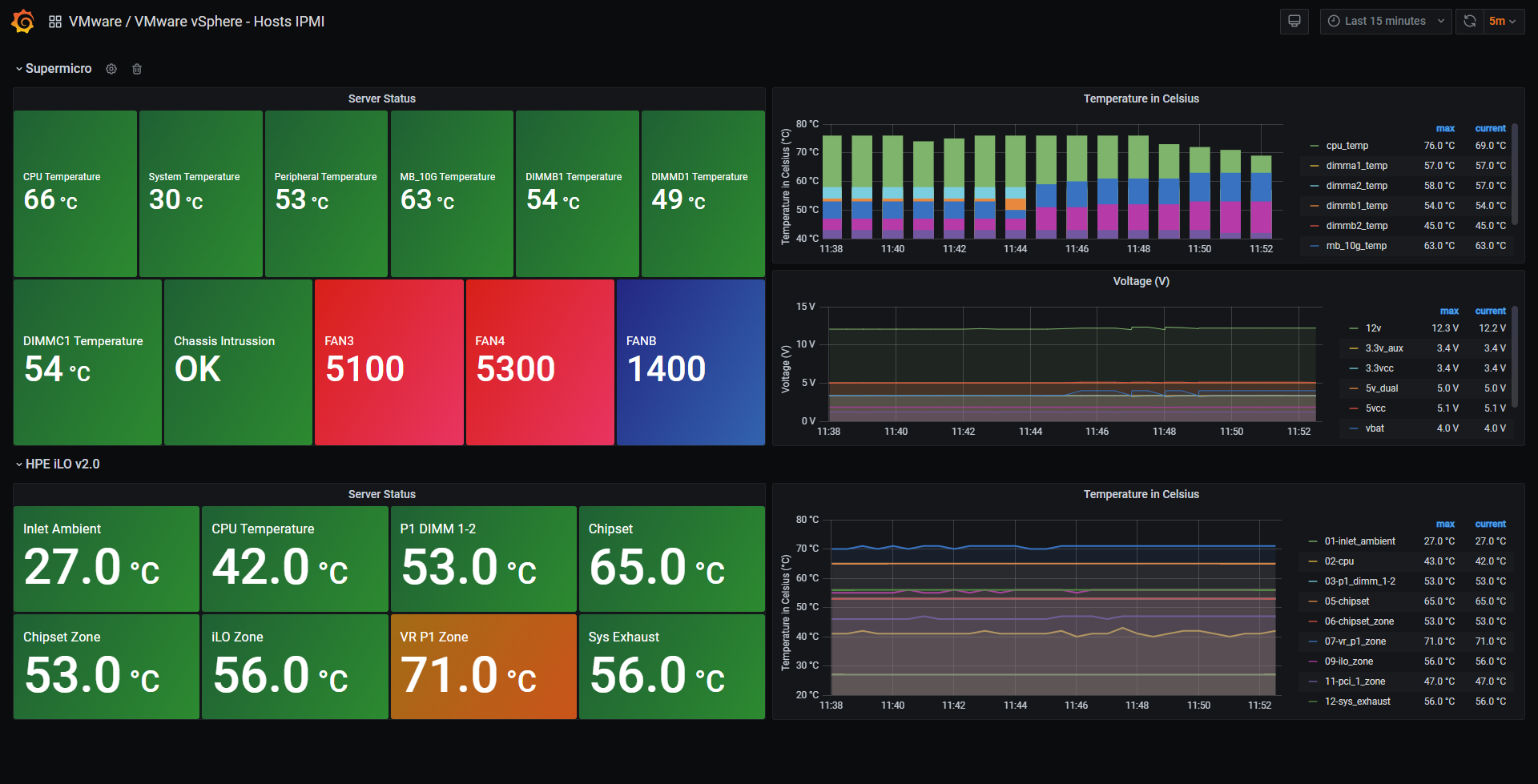Toggle 06-chipset_zone series in legend
The width and height of the screenshot is (1538, 784).
pos(1359,621)
